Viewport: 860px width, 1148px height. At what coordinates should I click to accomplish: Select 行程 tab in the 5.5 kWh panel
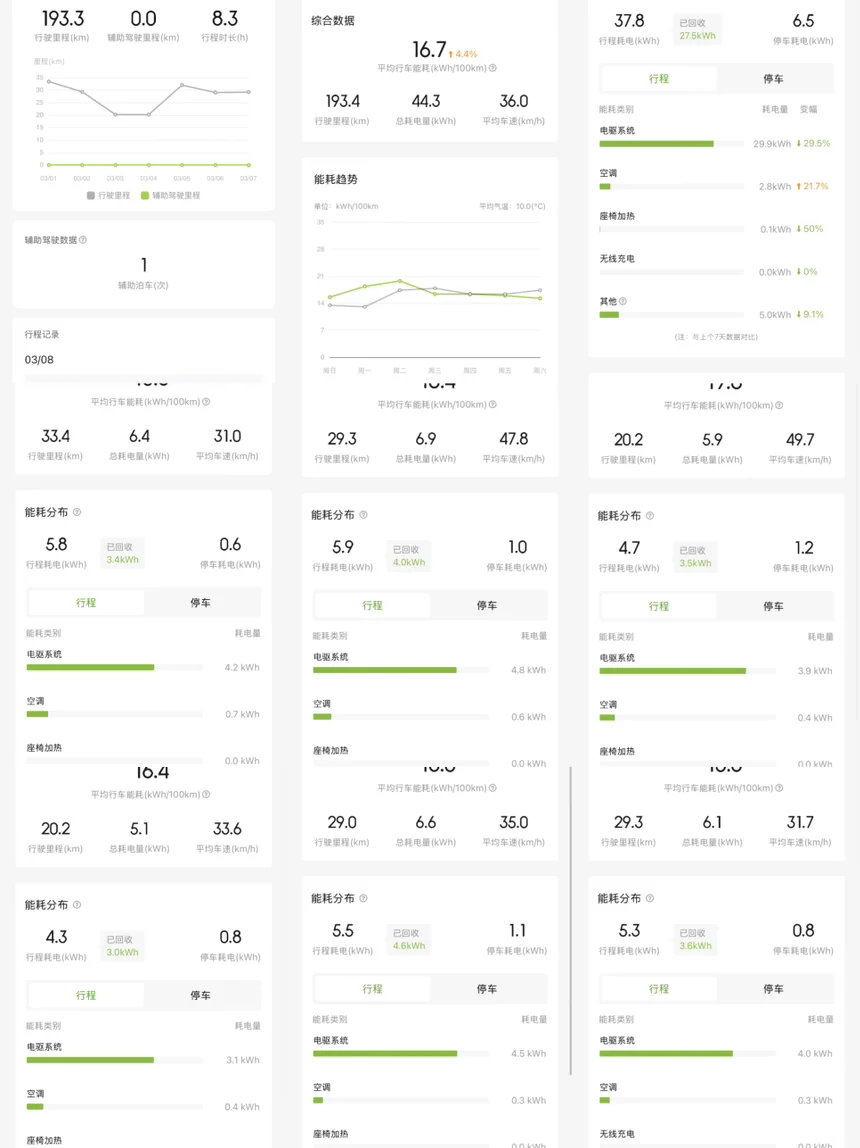point(372,989)
